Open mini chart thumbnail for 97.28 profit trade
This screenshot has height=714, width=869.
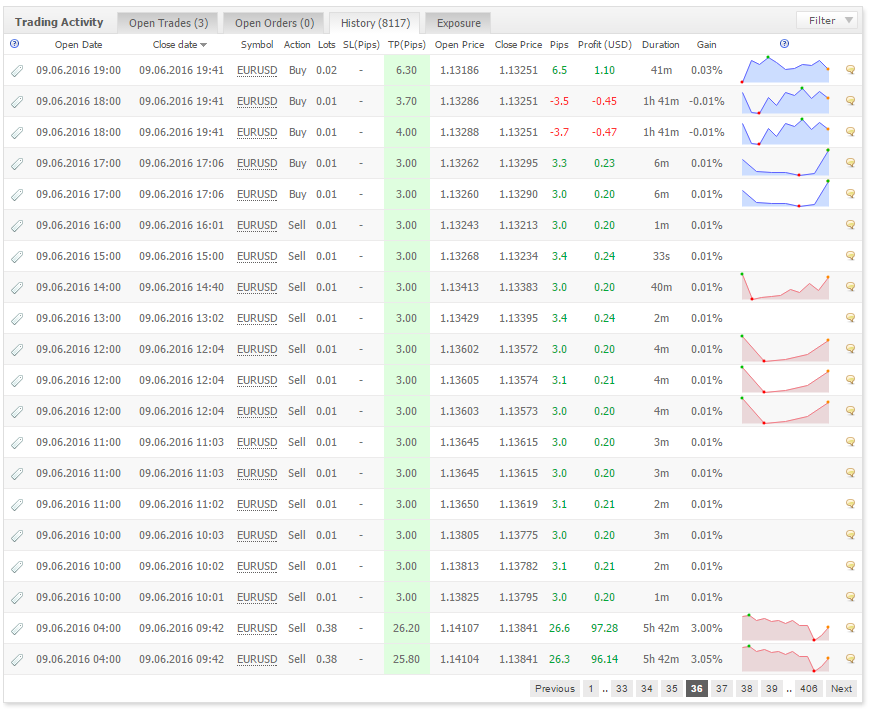click(x=785, y=628)
